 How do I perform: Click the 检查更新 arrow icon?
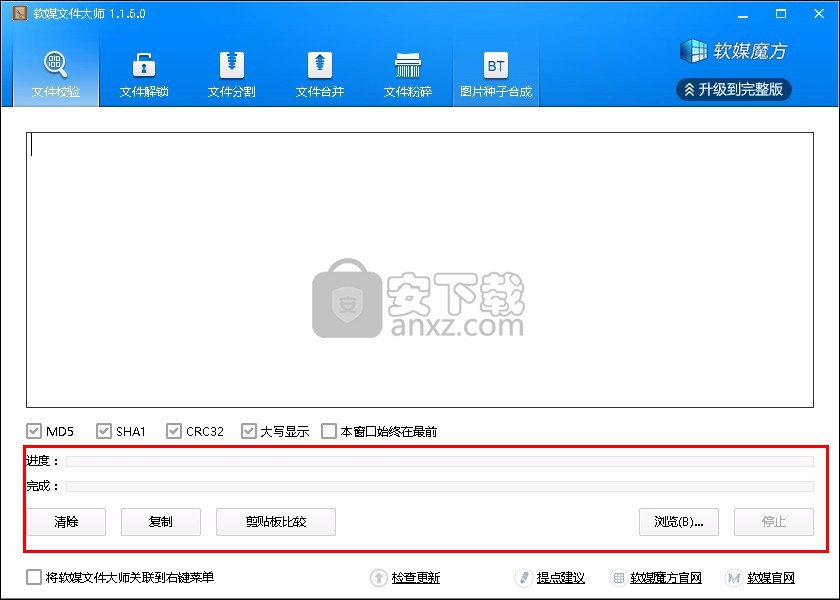[x=379, y=578]
